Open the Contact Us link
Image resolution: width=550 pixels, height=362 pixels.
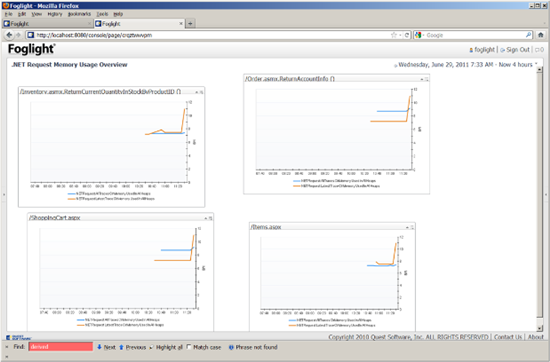click(508, 337)
